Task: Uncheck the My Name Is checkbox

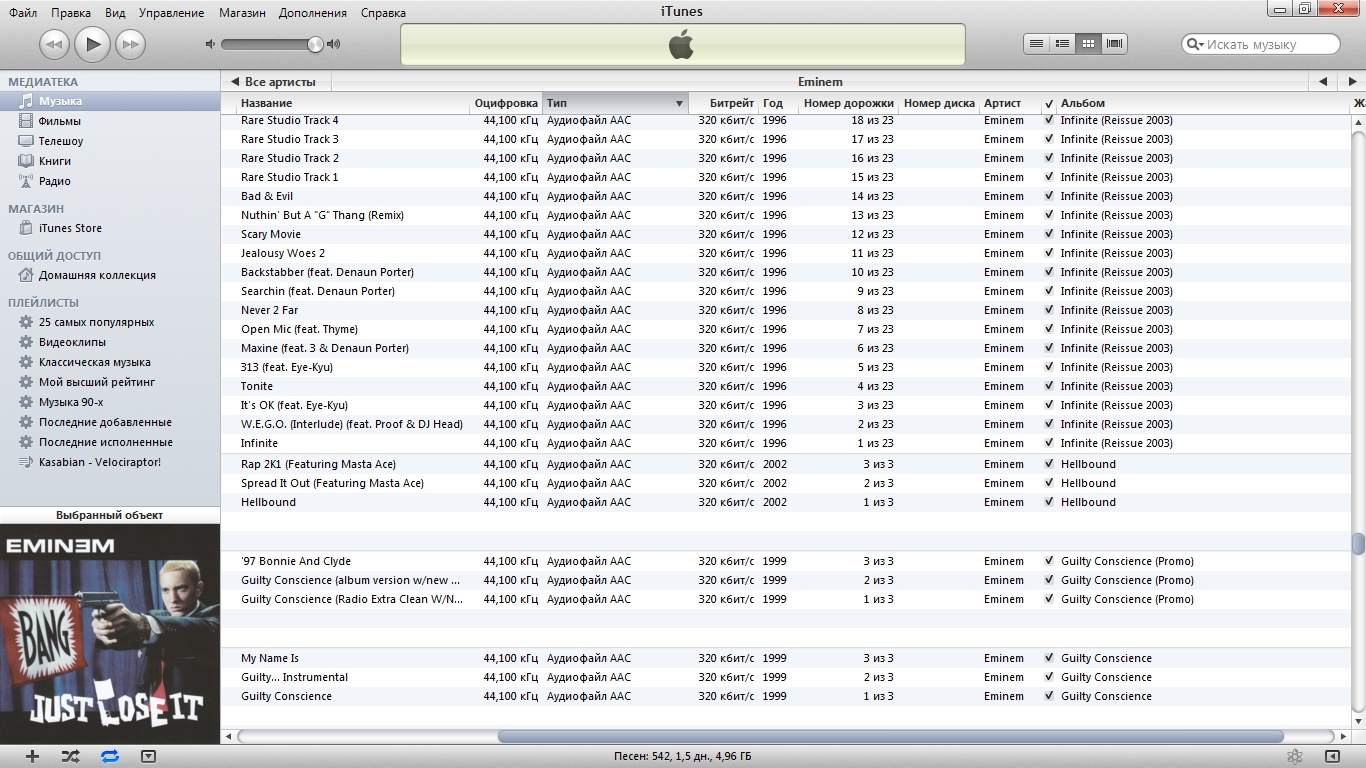Action: click(1049, 658)
